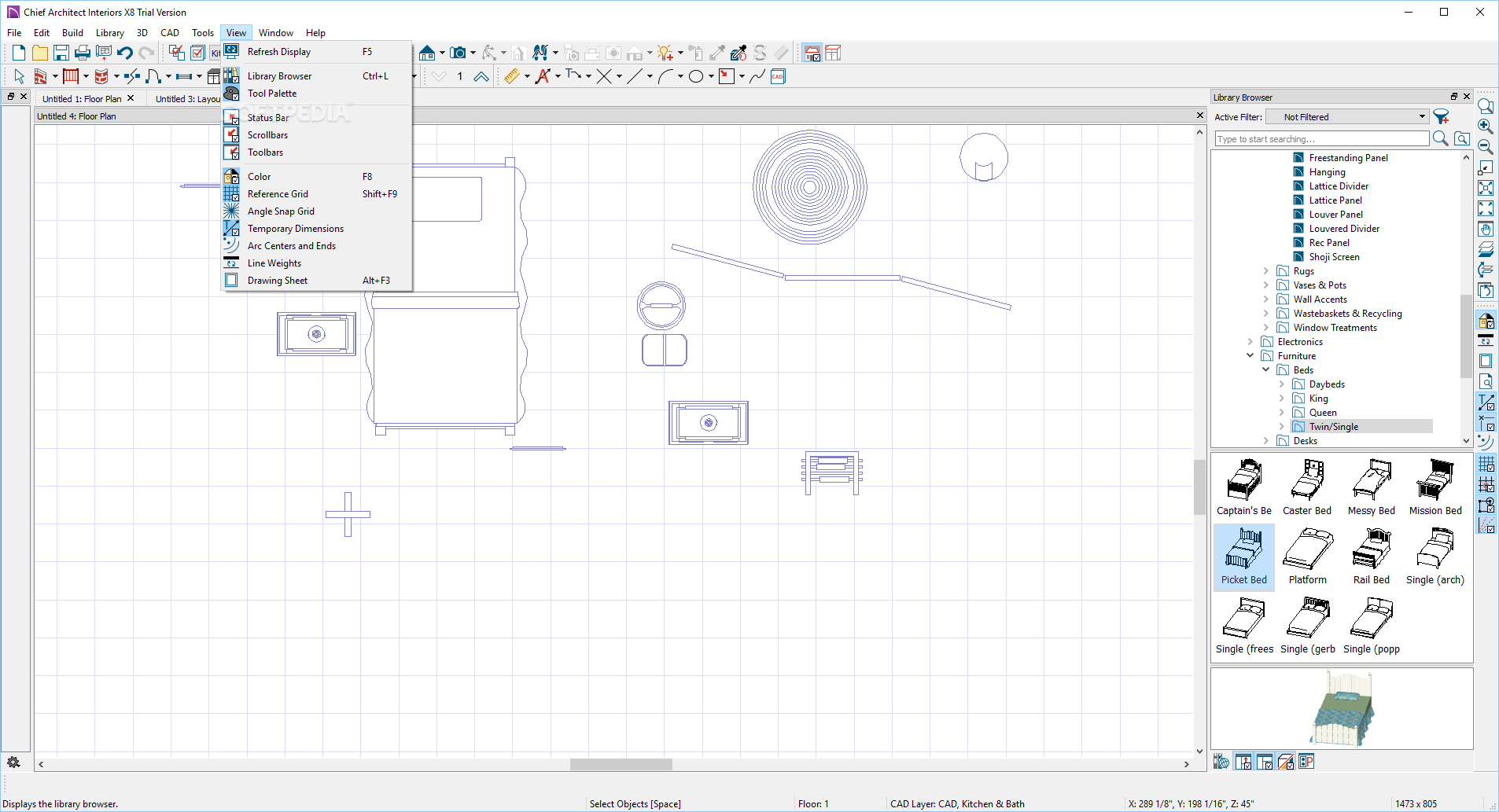Select the Mission Bed thumbnail
The height and width of the screenshot is (812, 1499).
1435,487
